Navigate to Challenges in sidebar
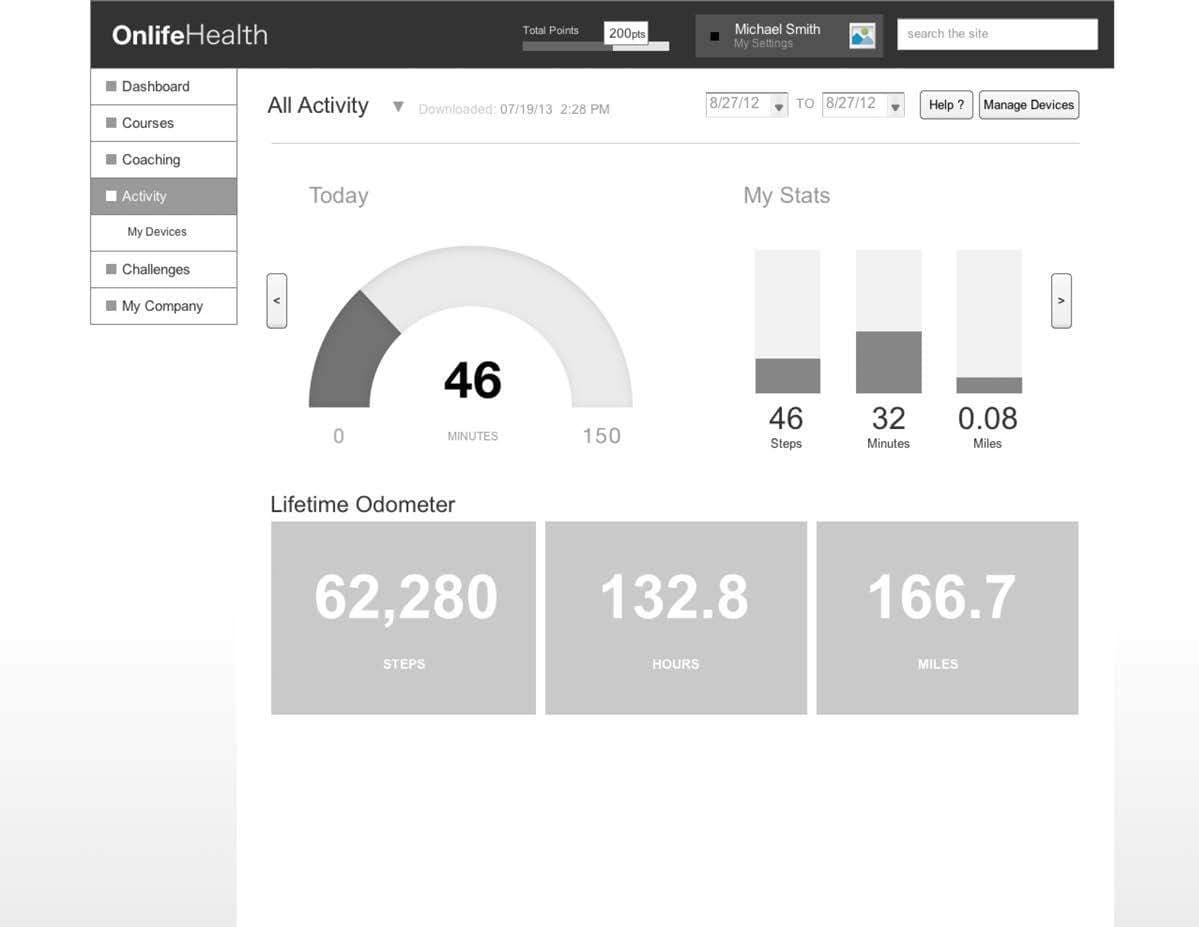The width and height of the screenshot is (1199, 927). pos(164,269)
